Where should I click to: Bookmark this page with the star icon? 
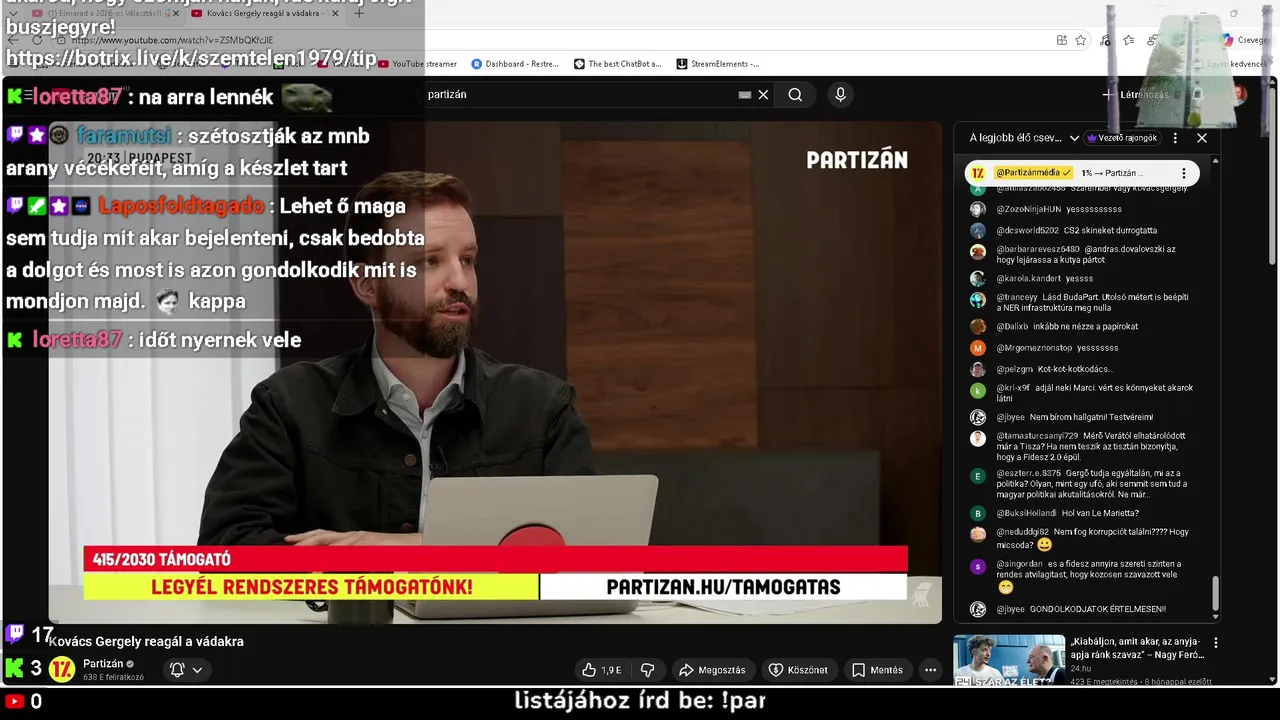pos(1081,40)
